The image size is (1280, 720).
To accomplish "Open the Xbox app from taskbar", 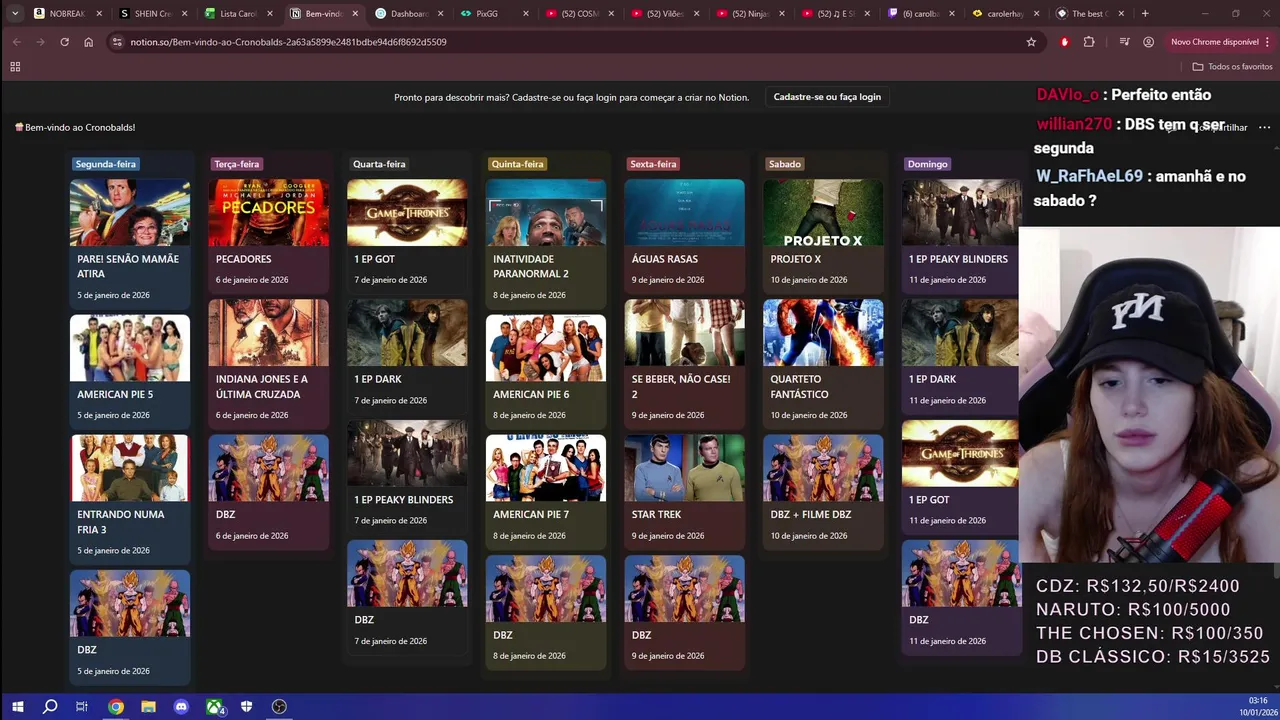I will (214, 707).
